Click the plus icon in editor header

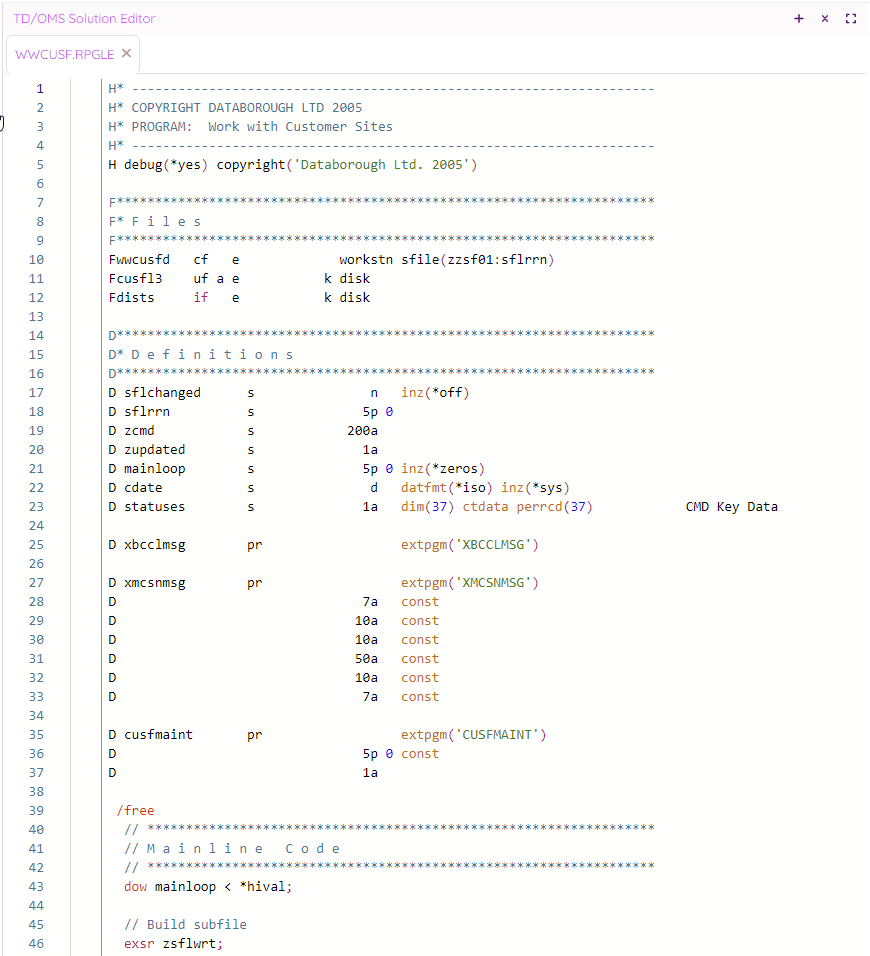[x=798, y=19]
